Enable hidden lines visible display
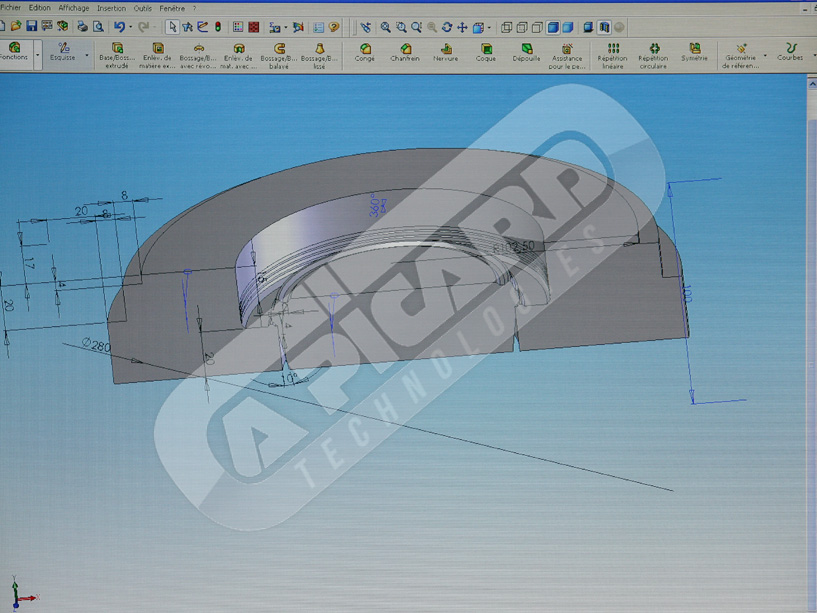This screenshot has width=817, height=613. [522, 27]
